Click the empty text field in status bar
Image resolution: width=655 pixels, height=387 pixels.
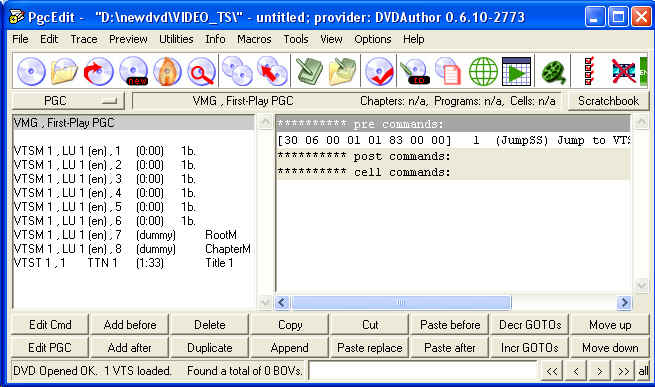coord(423,371)
